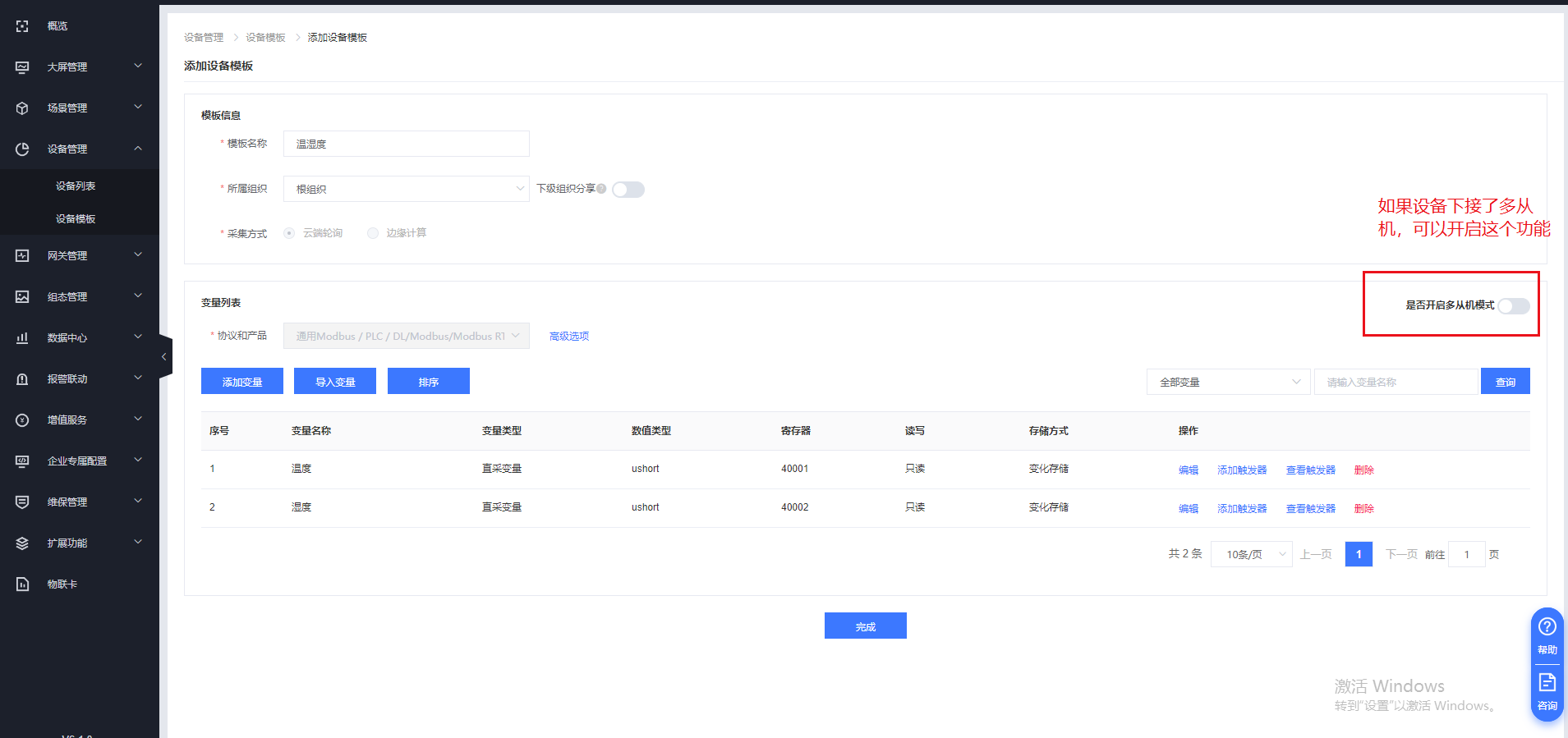Click 删除 for the 温度 variable row
1568x738 pixels.
click(x=1363, y=470)
